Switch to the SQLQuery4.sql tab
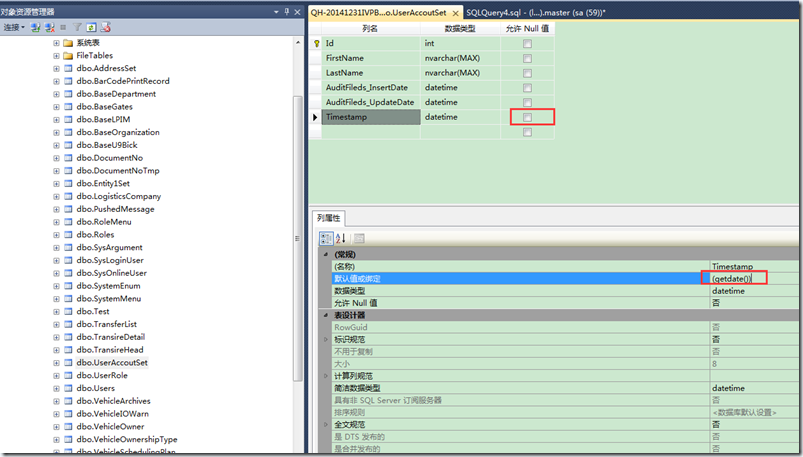803x457 pixels. 536,13
